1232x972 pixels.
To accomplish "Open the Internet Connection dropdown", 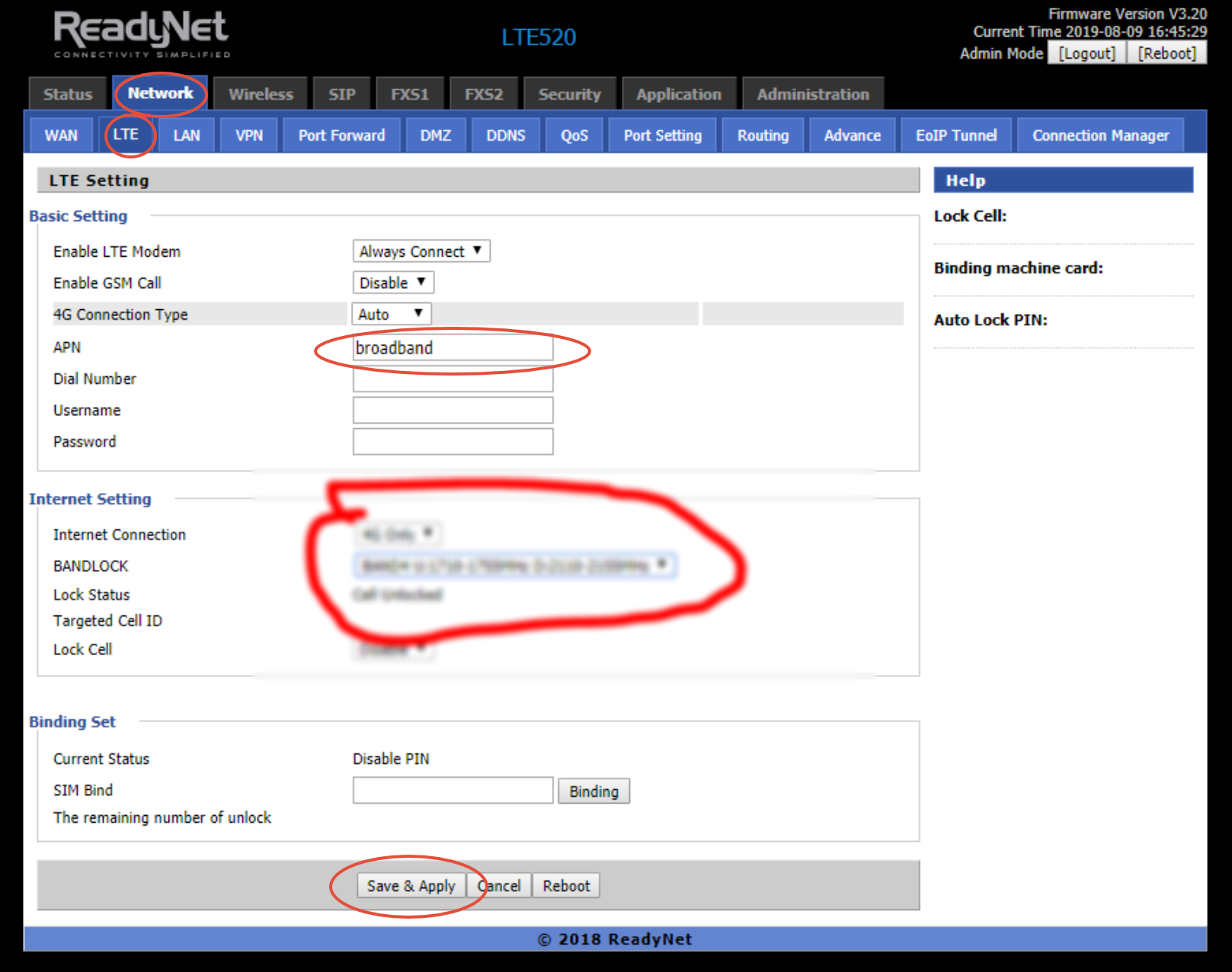I will tap(398, 534).
